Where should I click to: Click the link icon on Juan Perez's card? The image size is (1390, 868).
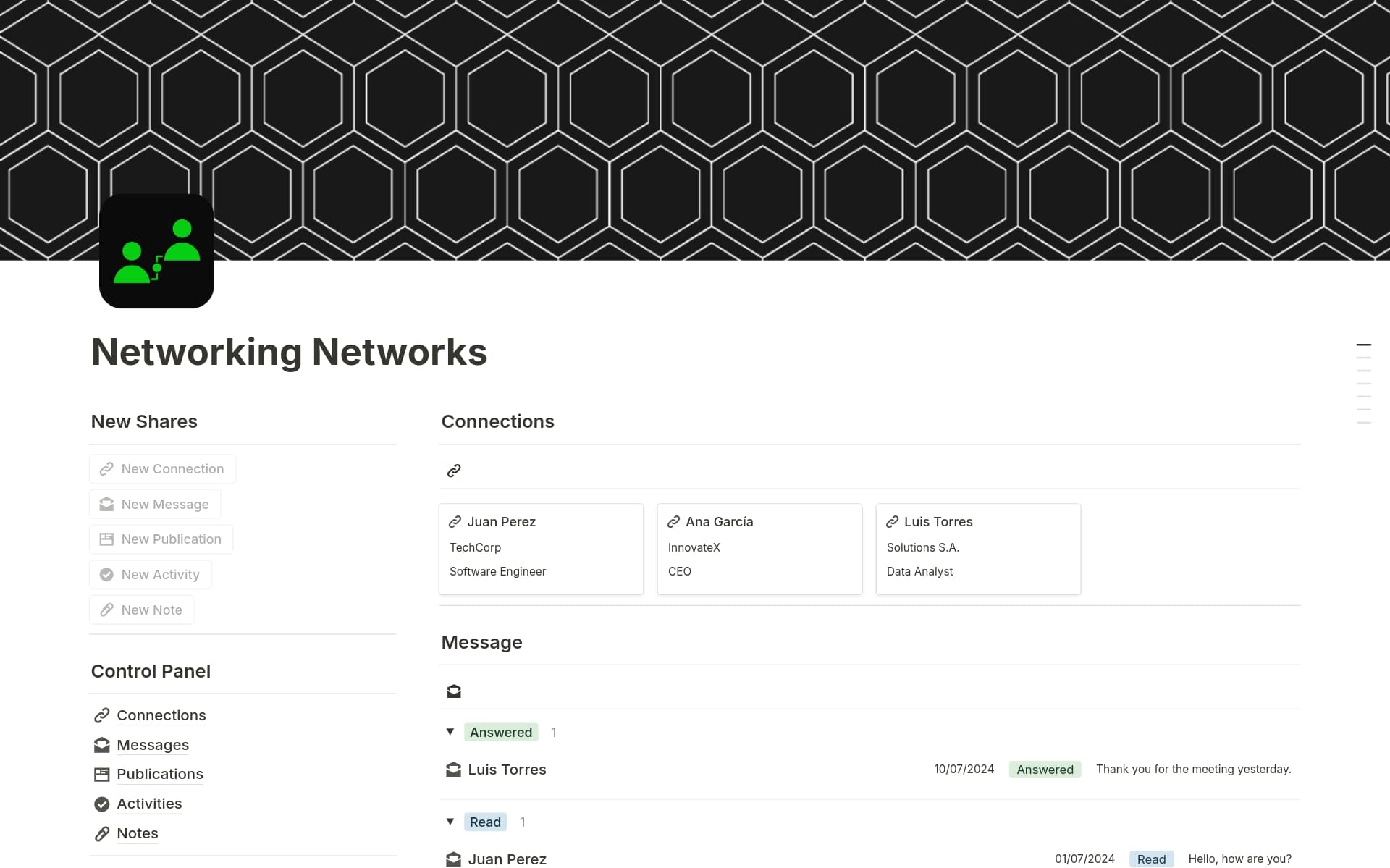[455, 521]
